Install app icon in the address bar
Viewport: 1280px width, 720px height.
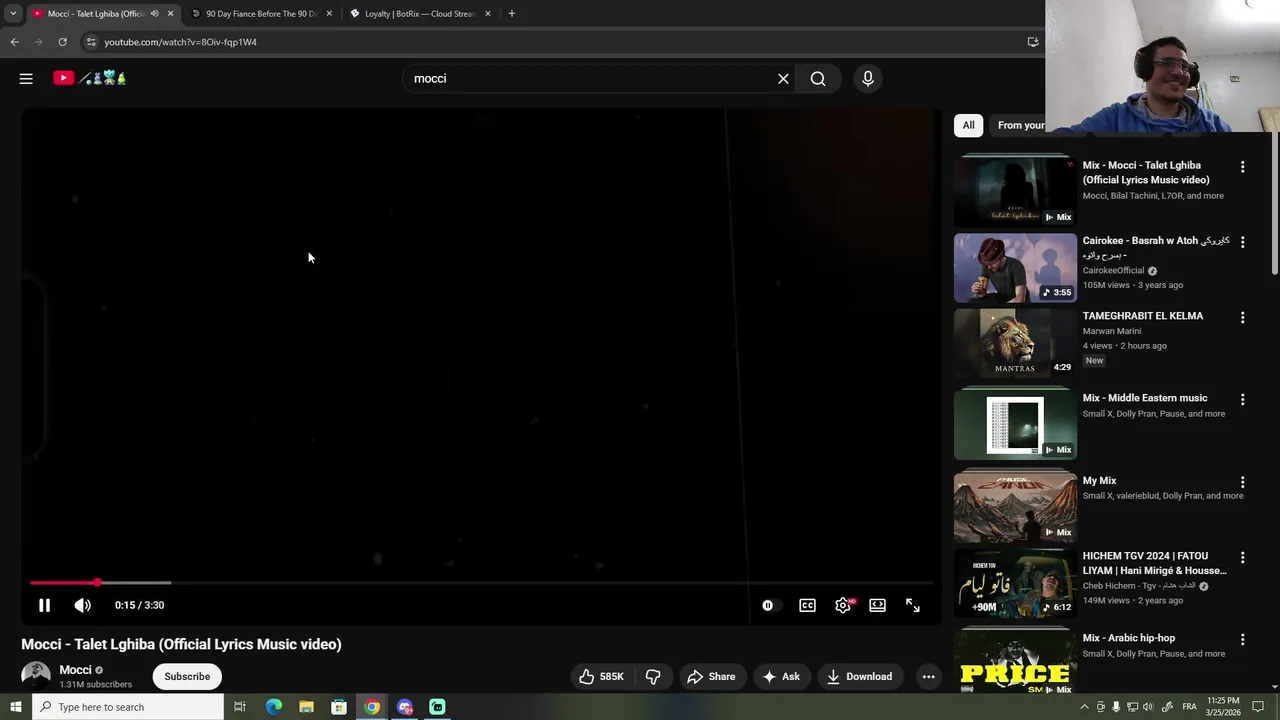click(1033, 42)
